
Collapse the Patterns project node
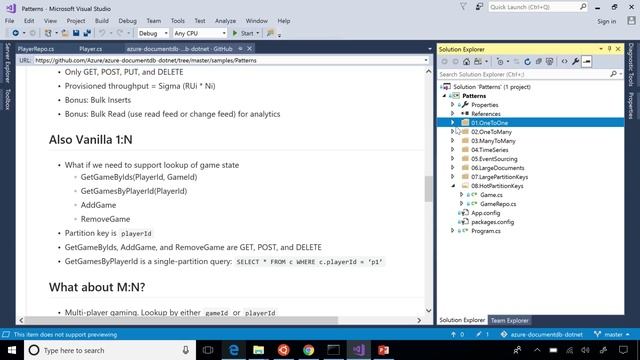tap(444, 96)
